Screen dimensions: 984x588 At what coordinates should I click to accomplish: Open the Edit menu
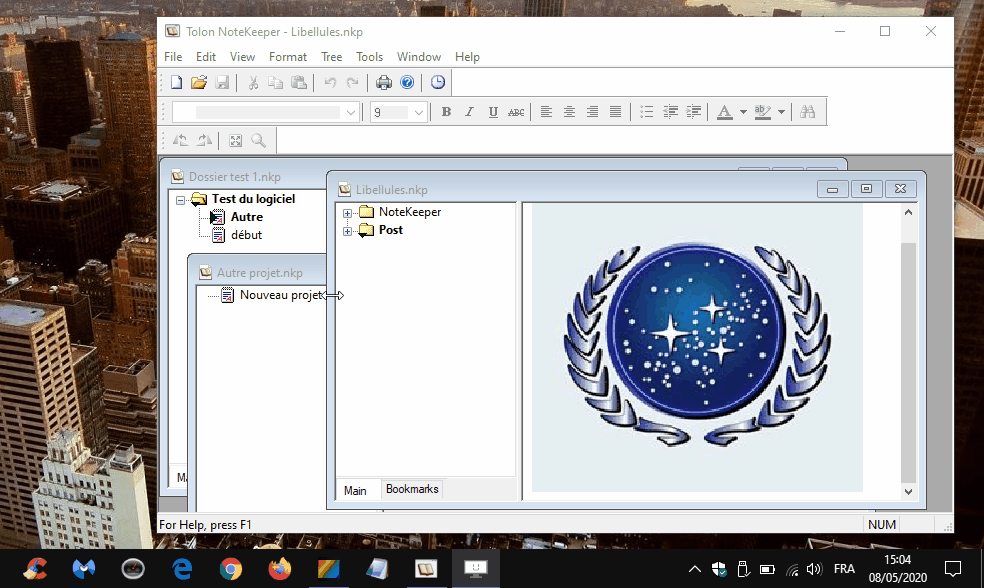point(206,56)
